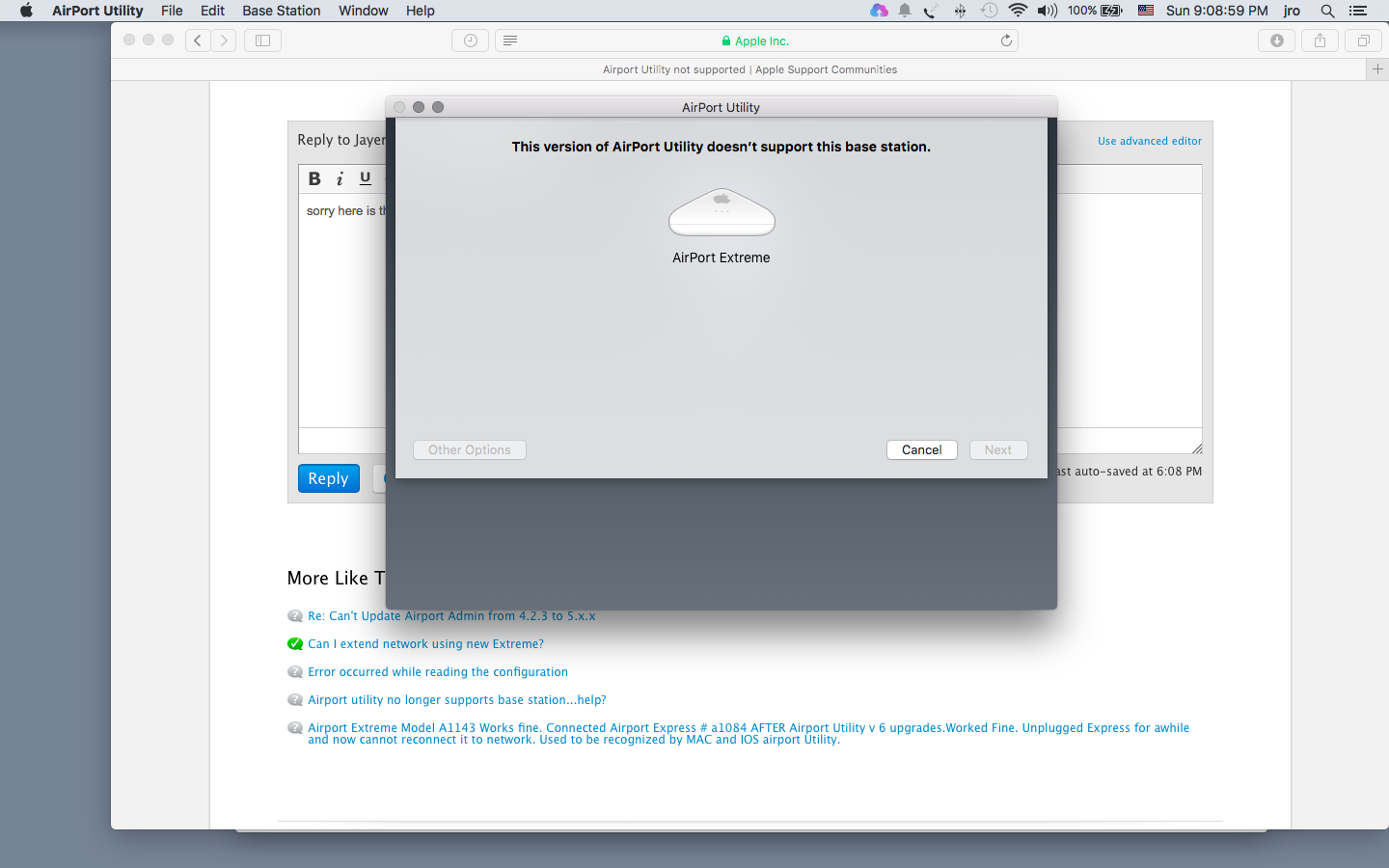
Task: Open Error occurred while reading configuration link
Action: 438,672
